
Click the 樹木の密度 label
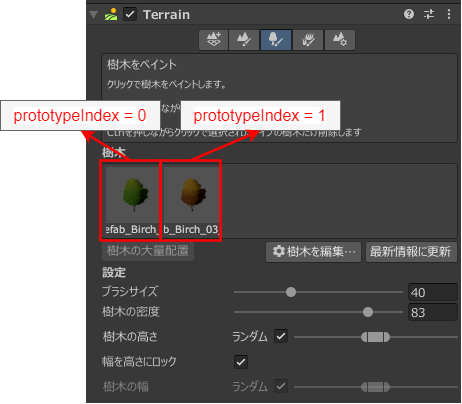click(131, 312)
